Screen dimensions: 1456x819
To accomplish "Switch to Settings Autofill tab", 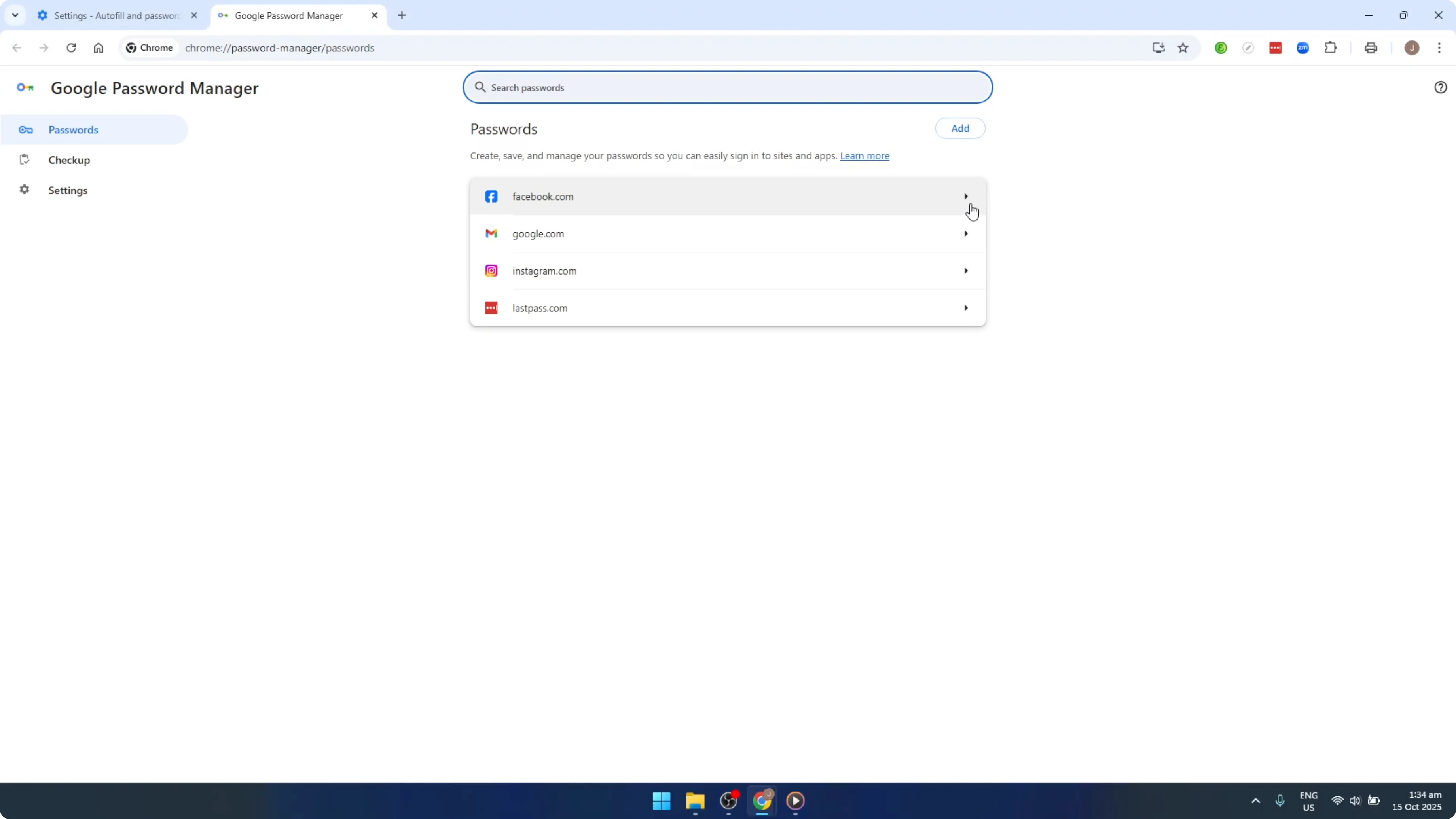I will (117, 16).
